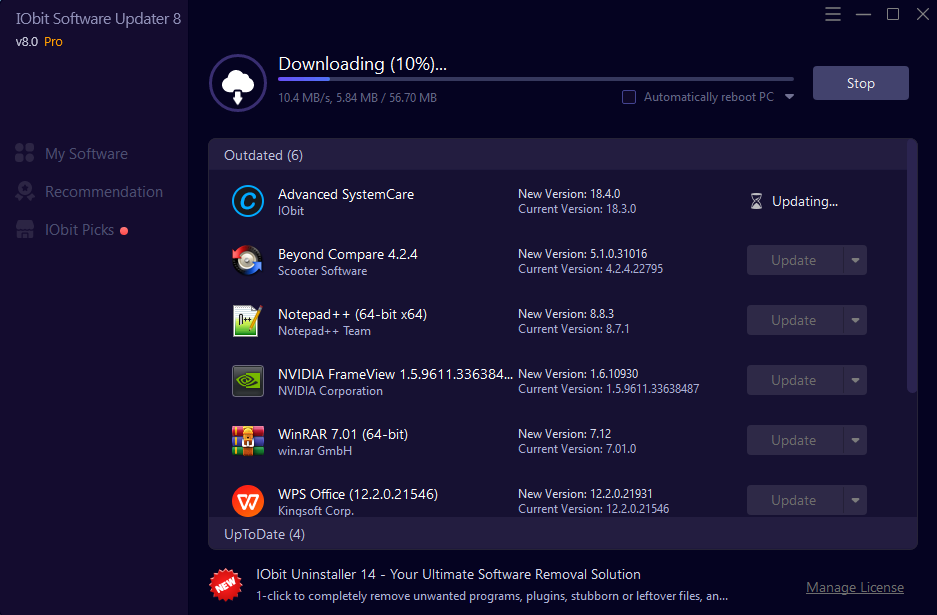
Task: Open dropdown next to WinRAR Update
Action: click(855, 440)
